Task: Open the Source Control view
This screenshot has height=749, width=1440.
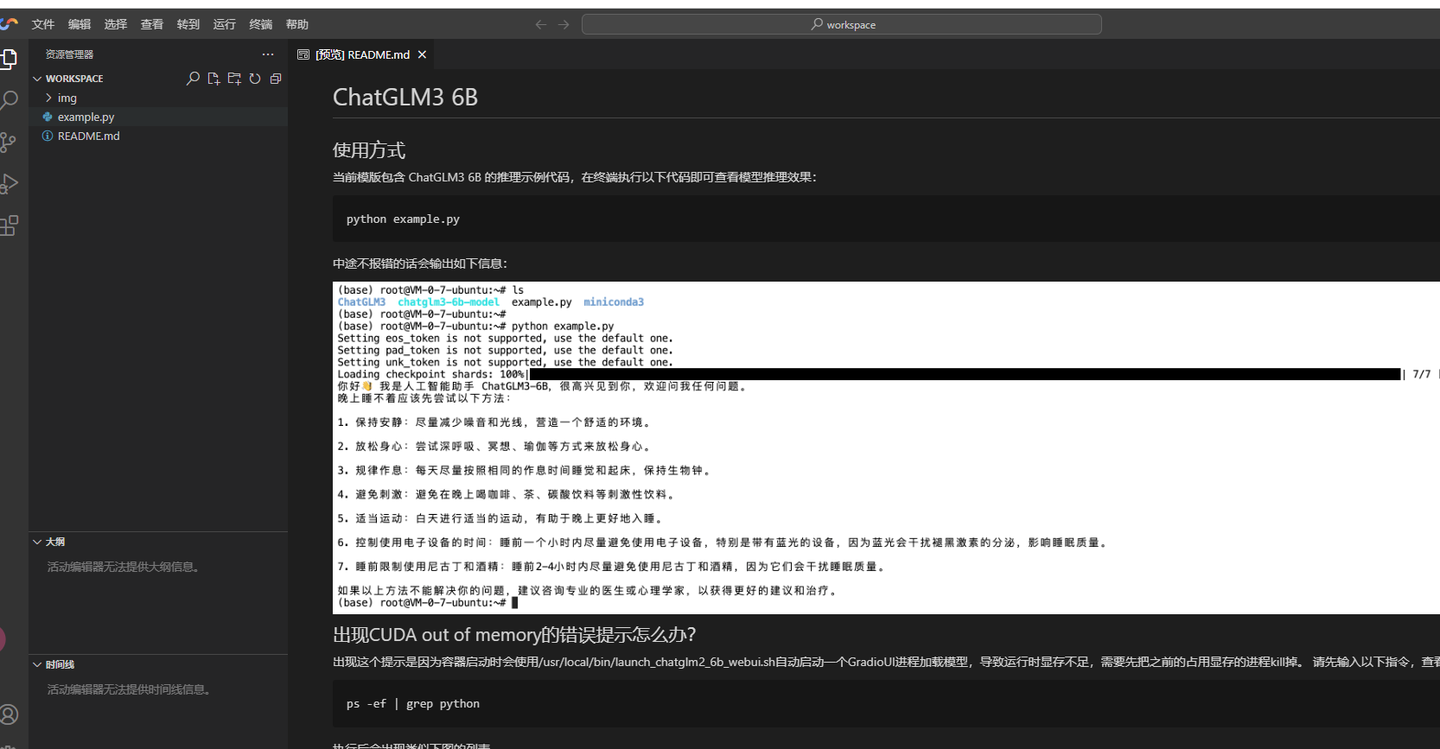Action: [10, 142]
